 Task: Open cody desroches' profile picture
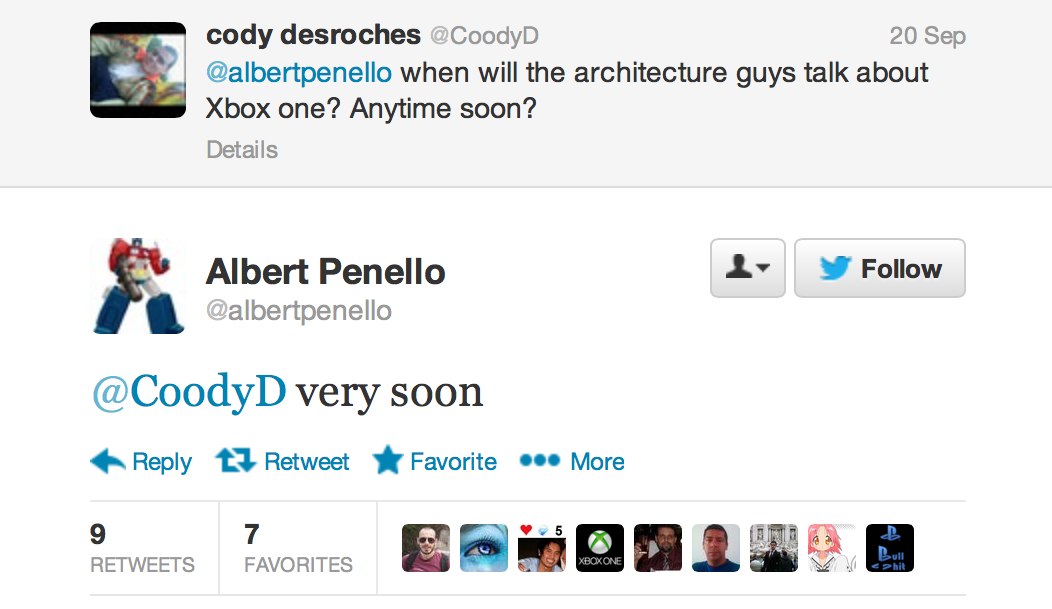138,70
